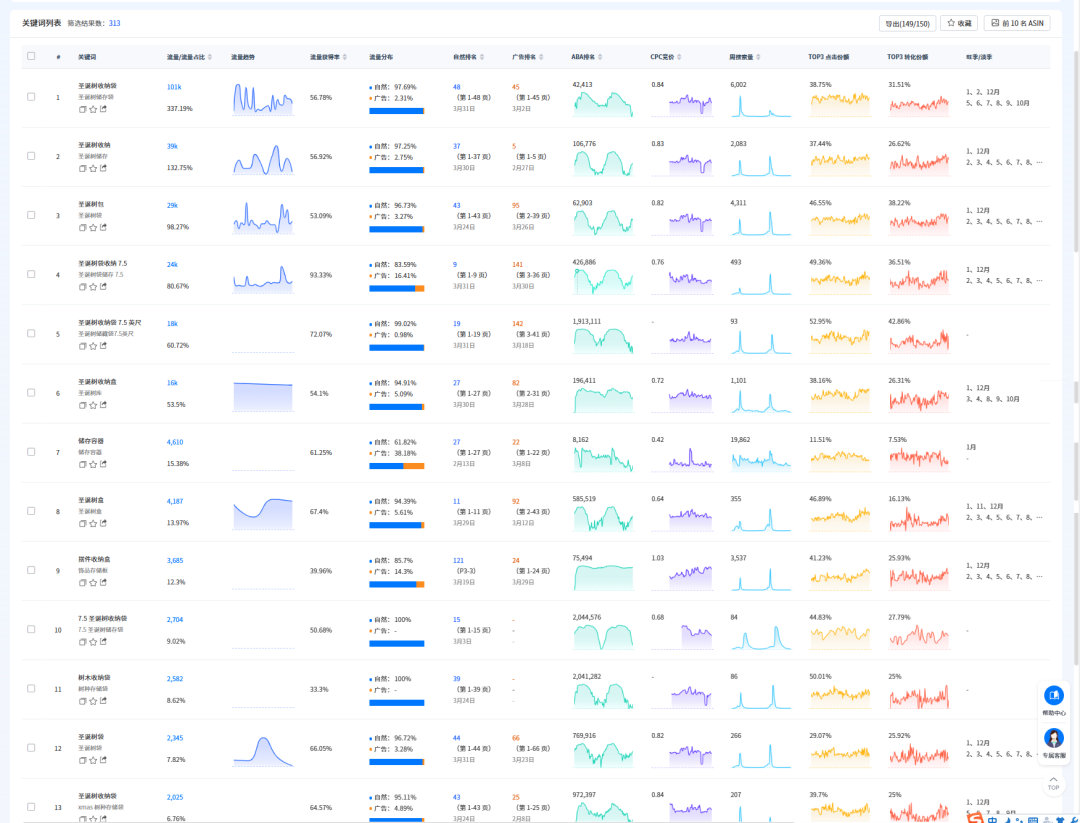
Task: Expand the season ellipsis in row 2
Action: tap(1039, 163)
